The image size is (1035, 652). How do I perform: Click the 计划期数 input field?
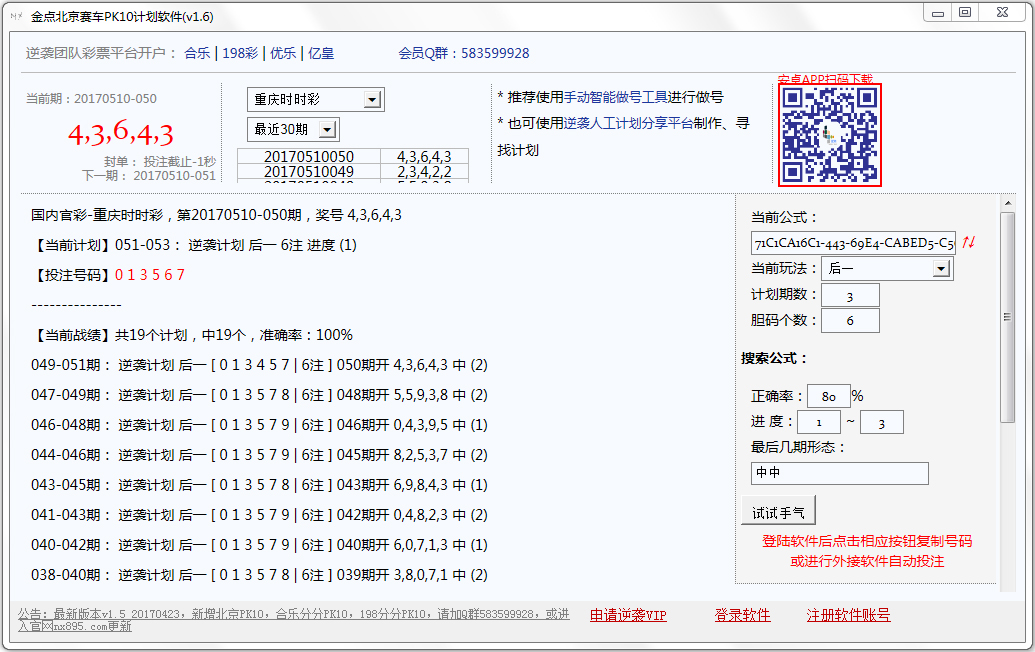pyautogui.click(x=850, y=296)
